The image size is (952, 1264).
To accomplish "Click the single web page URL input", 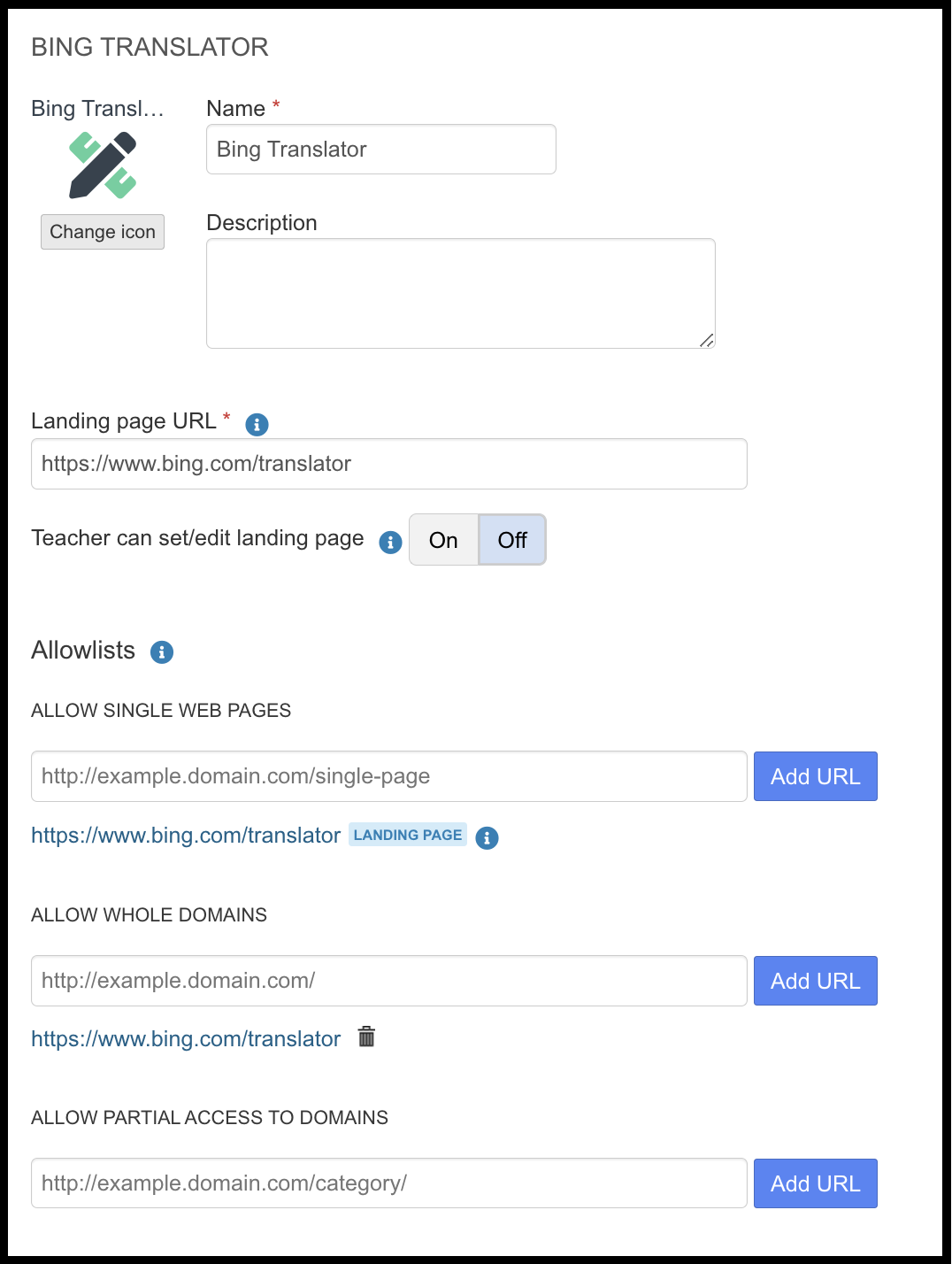I will coord(388,776).
